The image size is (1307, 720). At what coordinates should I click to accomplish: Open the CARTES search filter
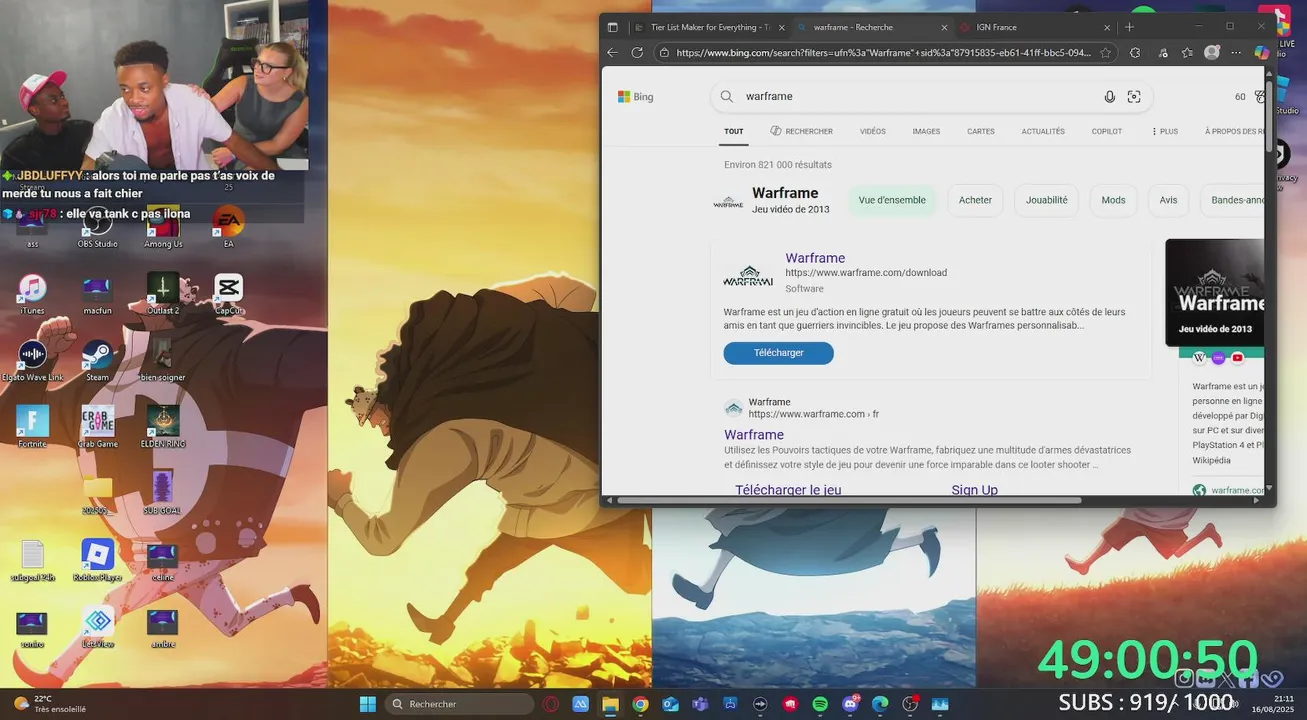pyautogui.click(x=981, y=131)
